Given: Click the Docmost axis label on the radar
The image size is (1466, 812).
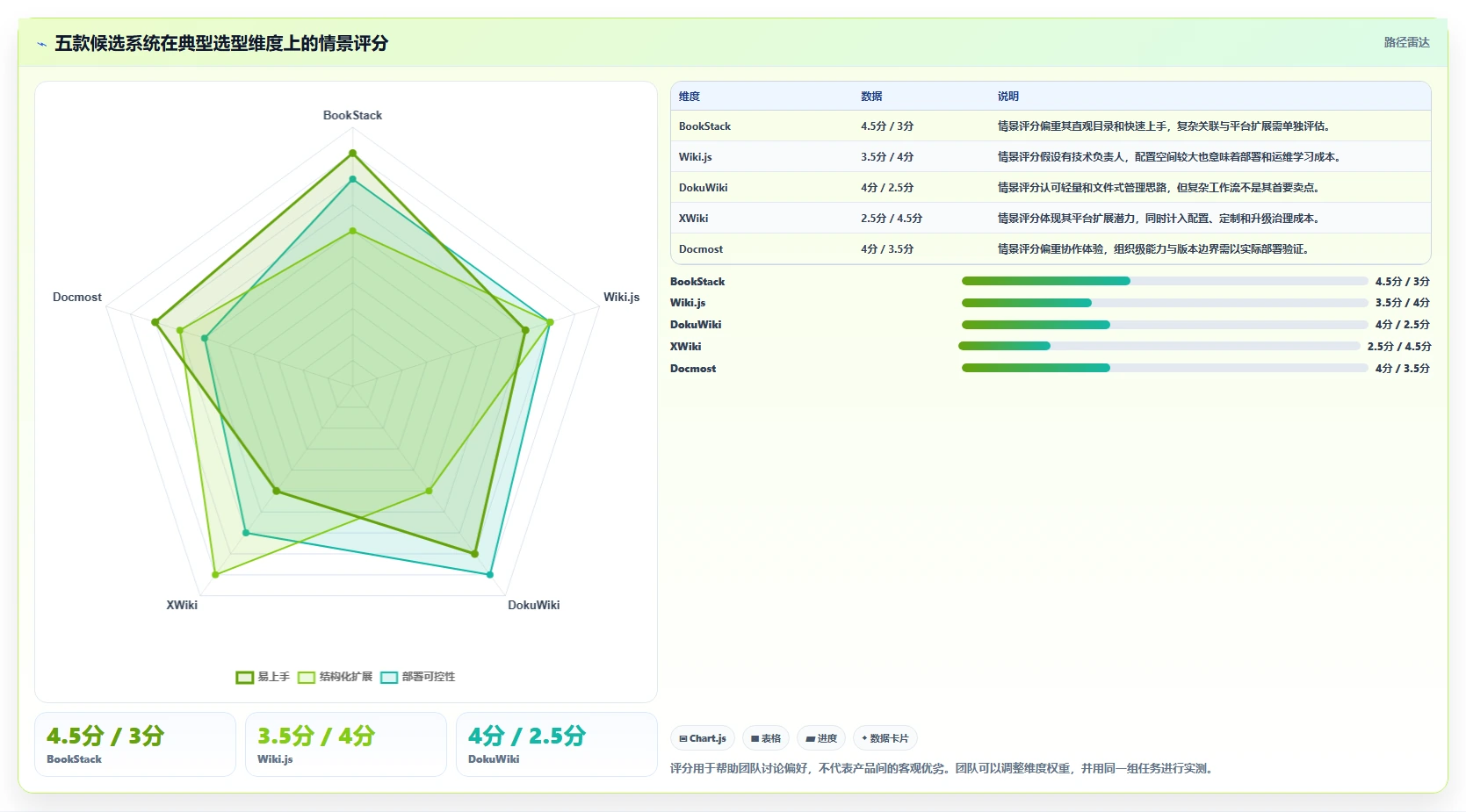Looking at the screenshot, I should point(77,297).
